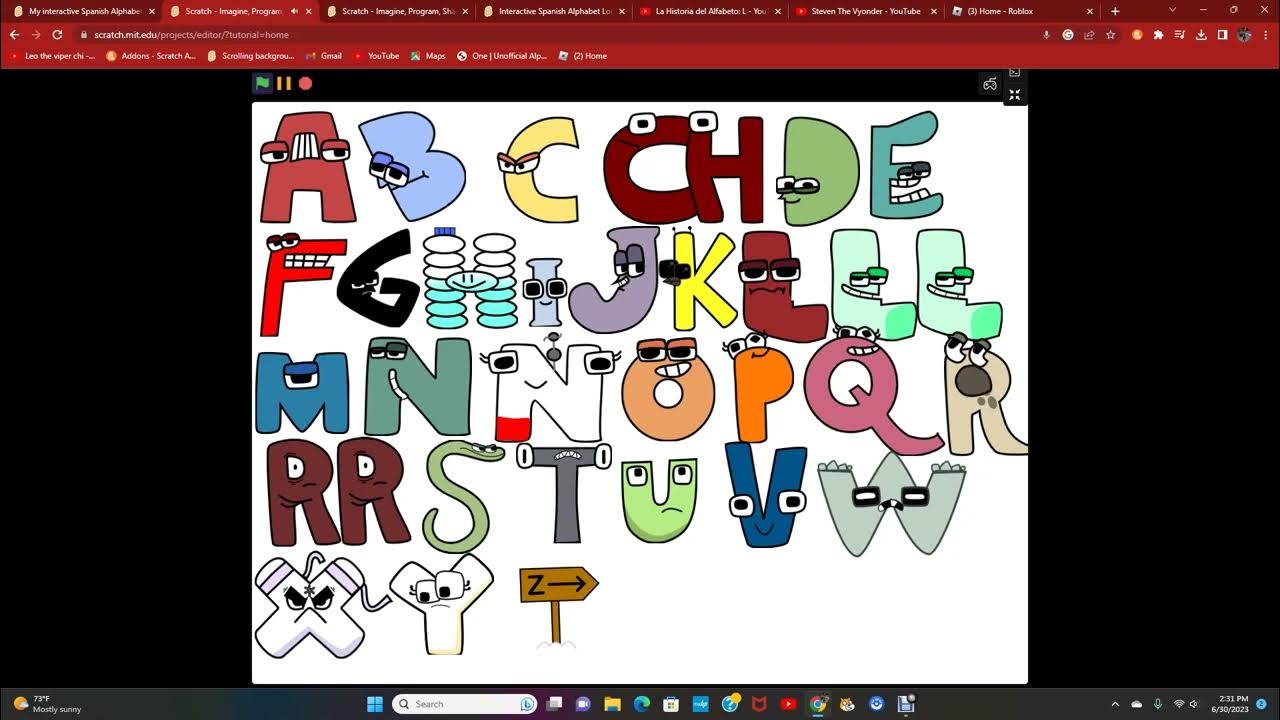
Task: Open Scrolling backgrou... bookmark
Action: [x=251, y=56]
